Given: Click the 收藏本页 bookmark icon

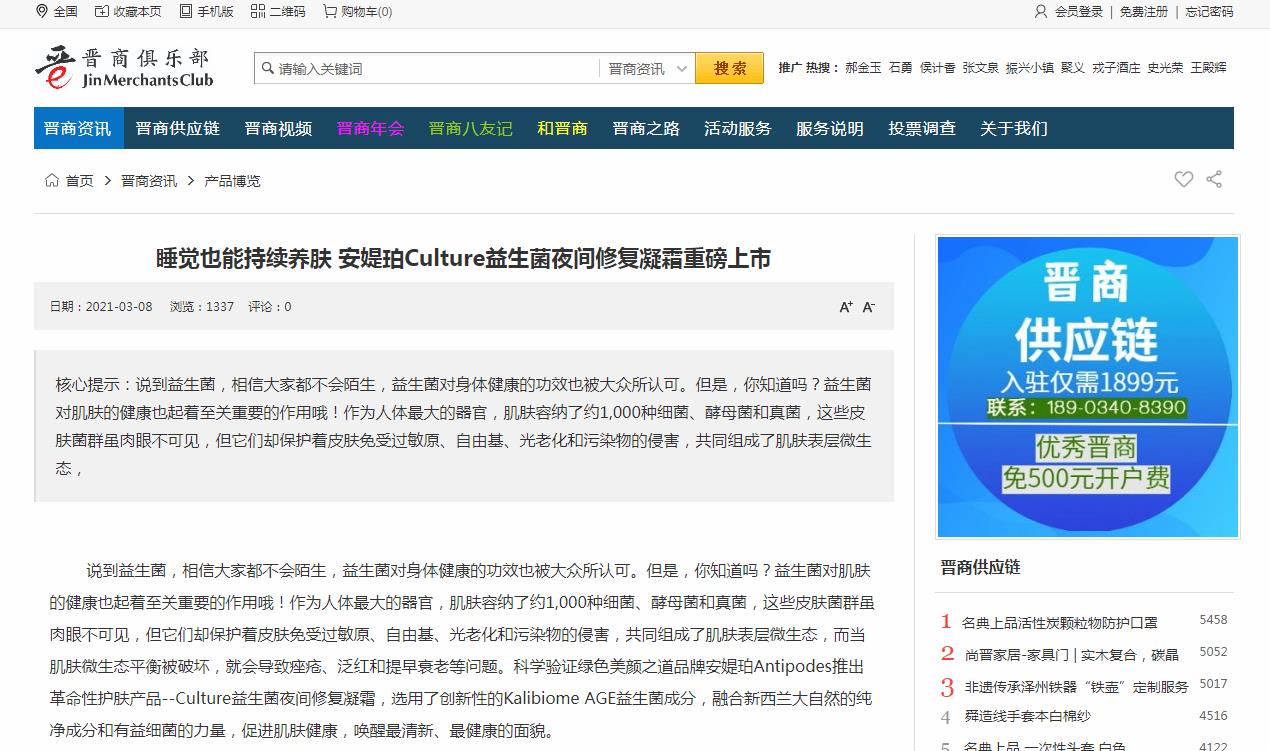Looking at the screenshot, I should coord(102,11).
